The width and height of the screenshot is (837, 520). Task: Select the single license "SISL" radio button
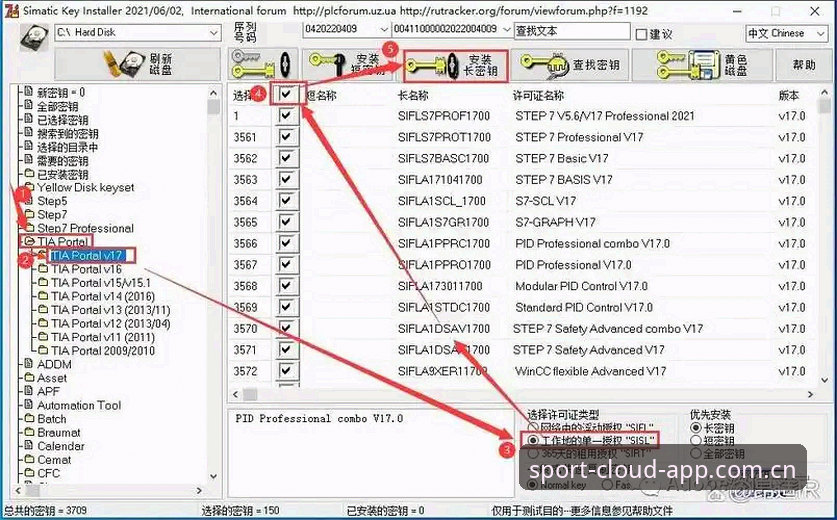(x=533, y=440)
